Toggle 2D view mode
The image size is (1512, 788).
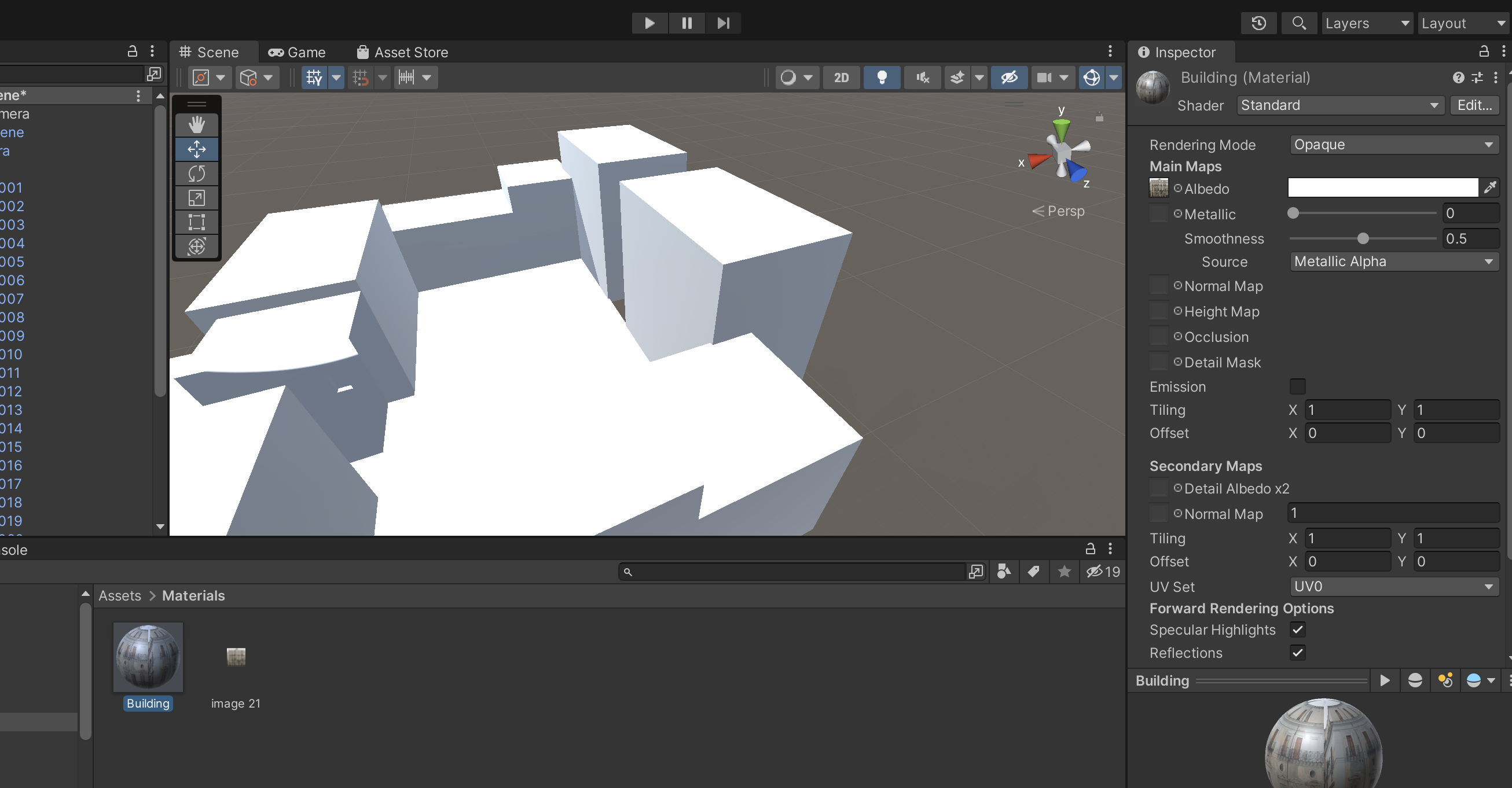point(841,78)
